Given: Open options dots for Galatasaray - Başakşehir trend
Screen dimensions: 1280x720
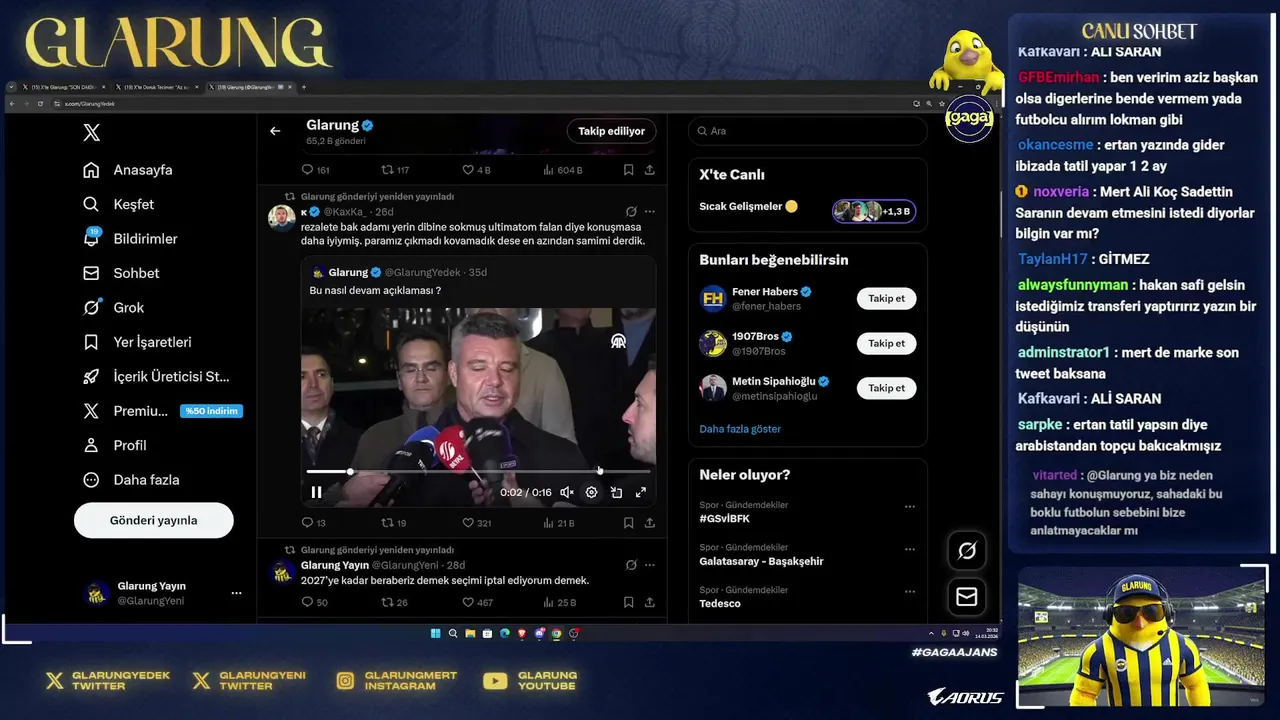Looking at the screenshot, I should pyautogui.click(x=910, y=549).
